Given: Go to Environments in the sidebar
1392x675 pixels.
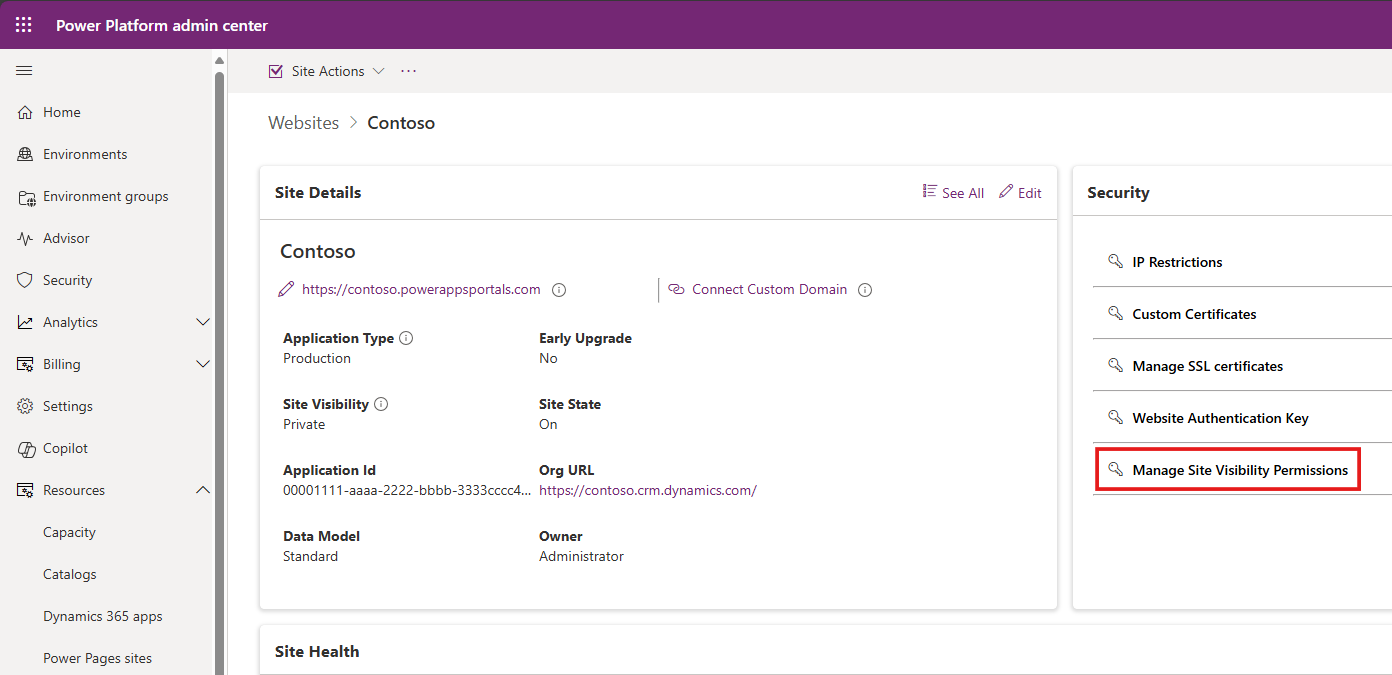Looking at the screenshot, I should tap(85, 154).
